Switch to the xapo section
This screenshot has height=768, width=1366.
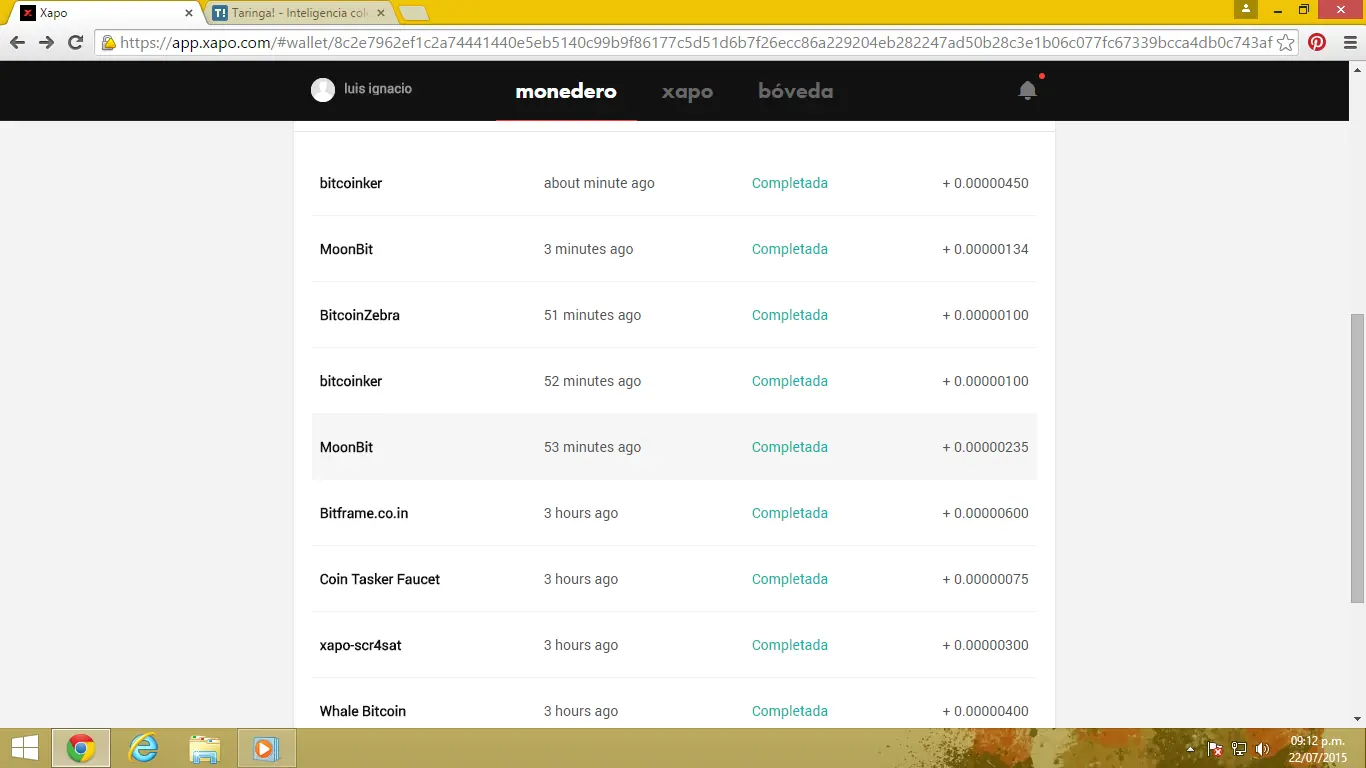pyautogui.click(x=687, y=92)
